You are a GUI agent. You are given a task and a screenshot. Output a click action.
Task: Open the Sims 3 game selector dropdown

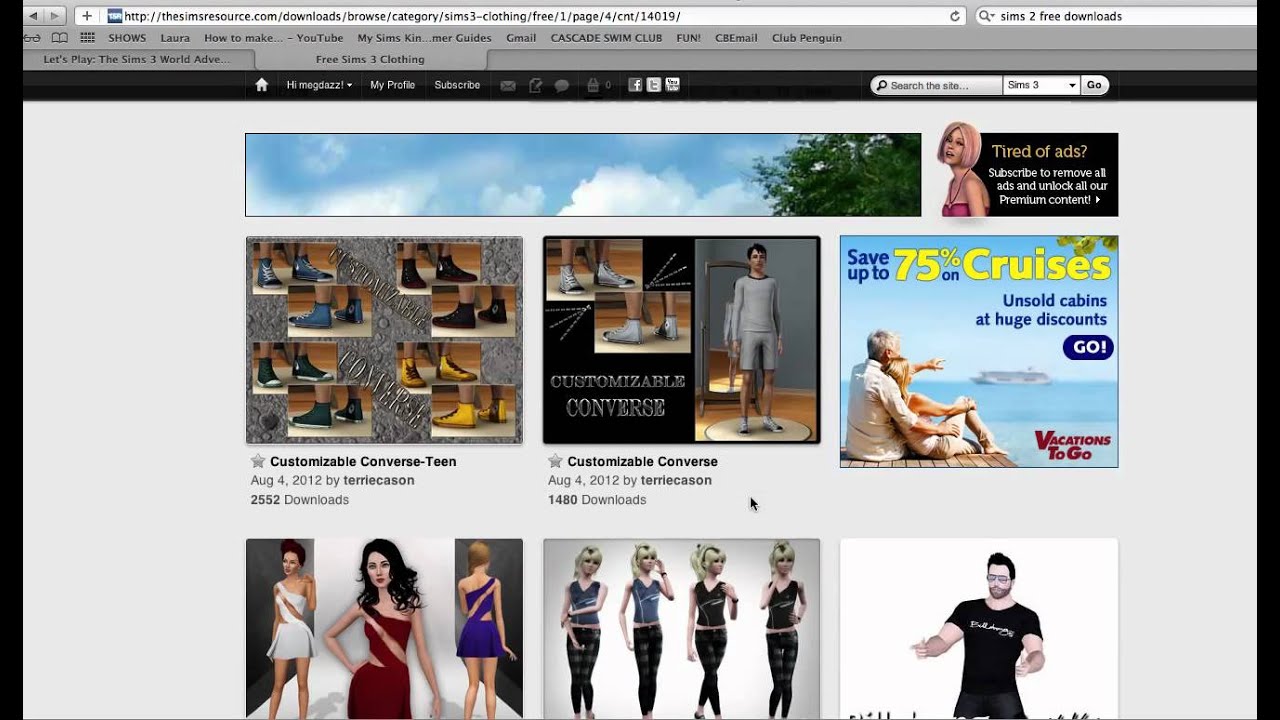[1041, 85]
